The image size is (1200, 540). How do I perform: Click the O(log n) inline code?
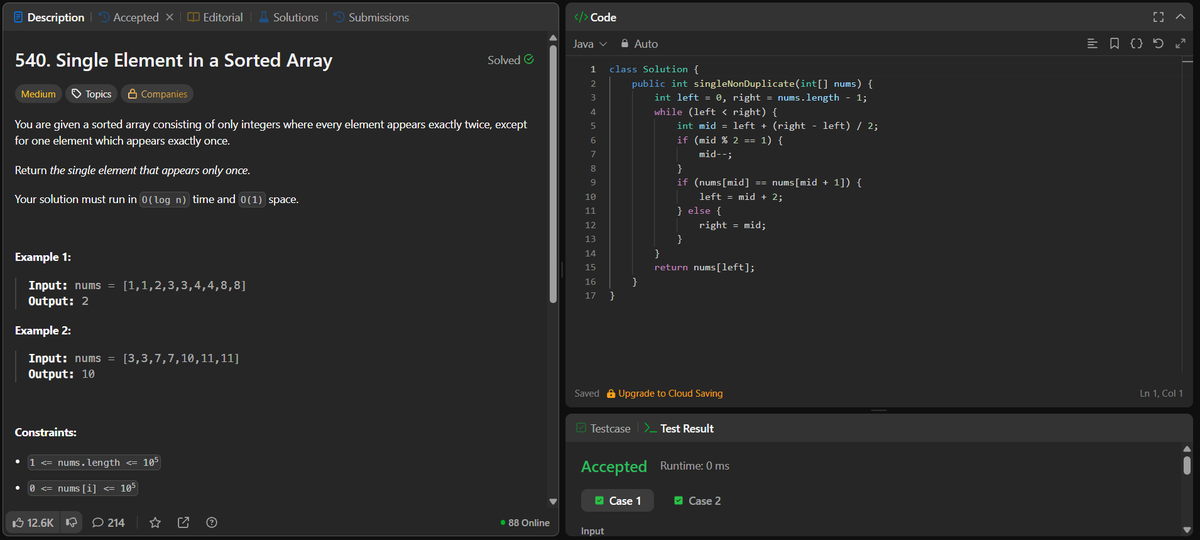pos(164,200)
